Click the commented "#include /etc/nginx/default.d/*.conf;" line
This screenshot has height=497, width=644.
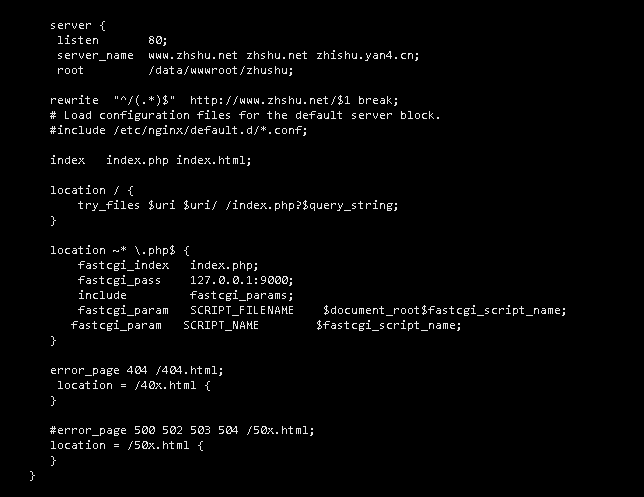coord(179,130)
